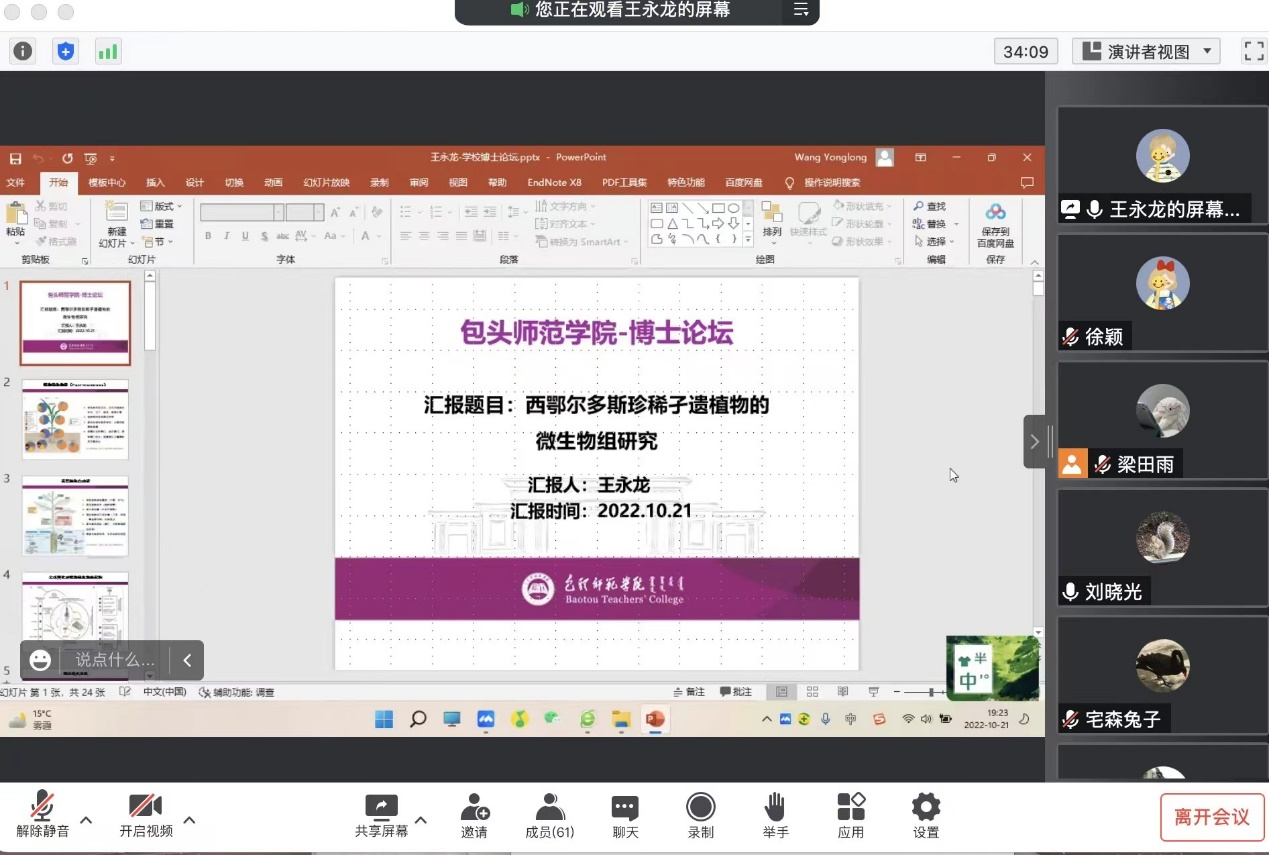Viewport: 1269px width, 855px height.
Task: Invite participants with 邀请
Action: pyautogui.click(x=475, y=814)
